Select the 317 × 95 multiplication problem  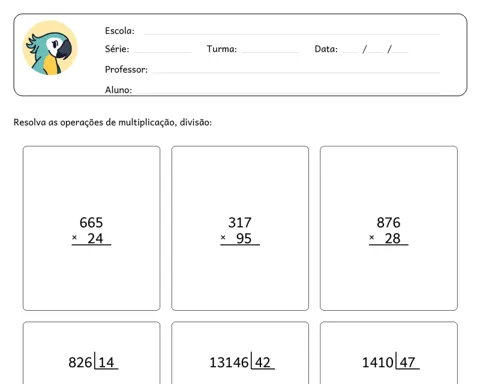pyautogui.click(x=240, y=228)
